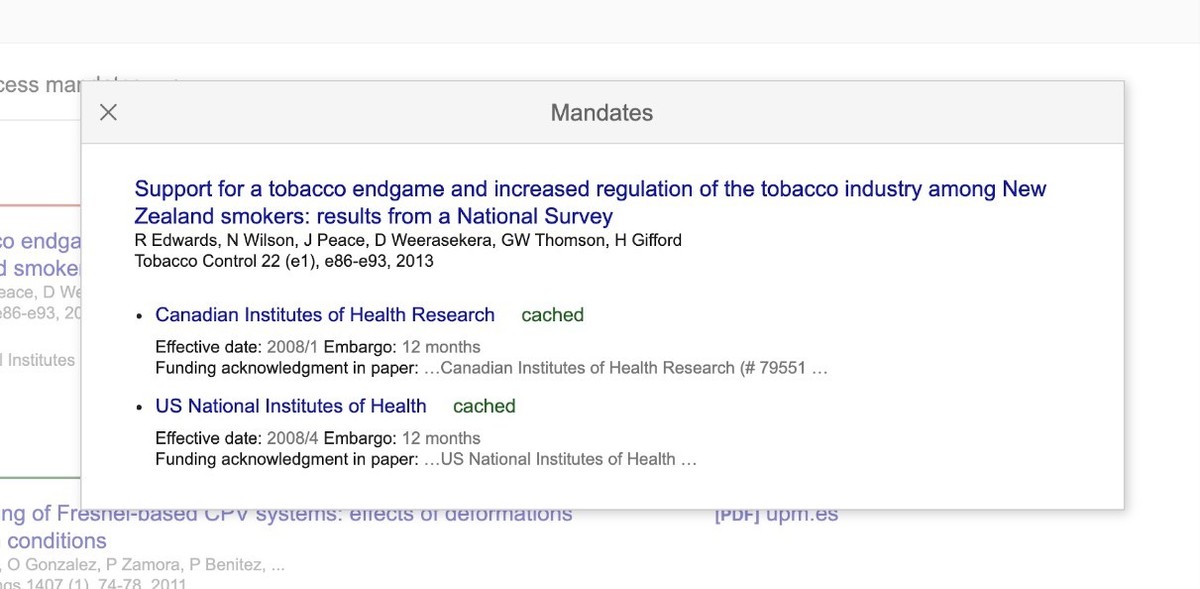Click the O Gonzalez, P Zamora authors line

145,565
